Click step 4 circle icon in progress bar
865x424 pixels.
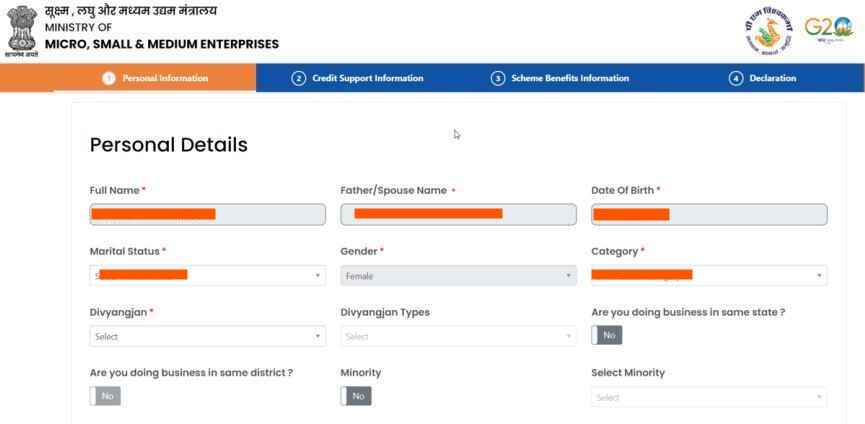click(x=736, y=78)
